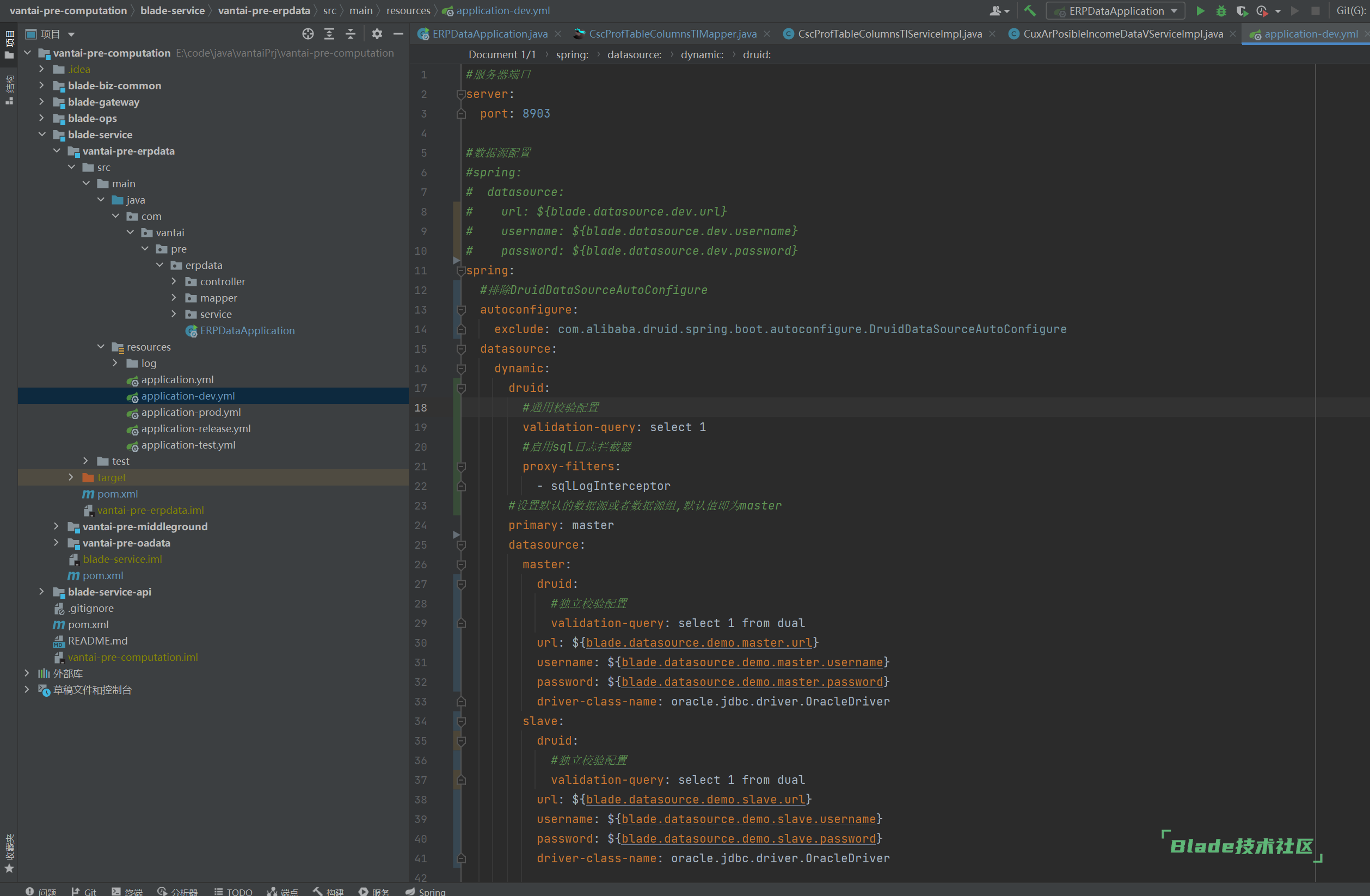
Task: Collapse the blade-service module
Action: pyautogui.click(x=41, y=134)
